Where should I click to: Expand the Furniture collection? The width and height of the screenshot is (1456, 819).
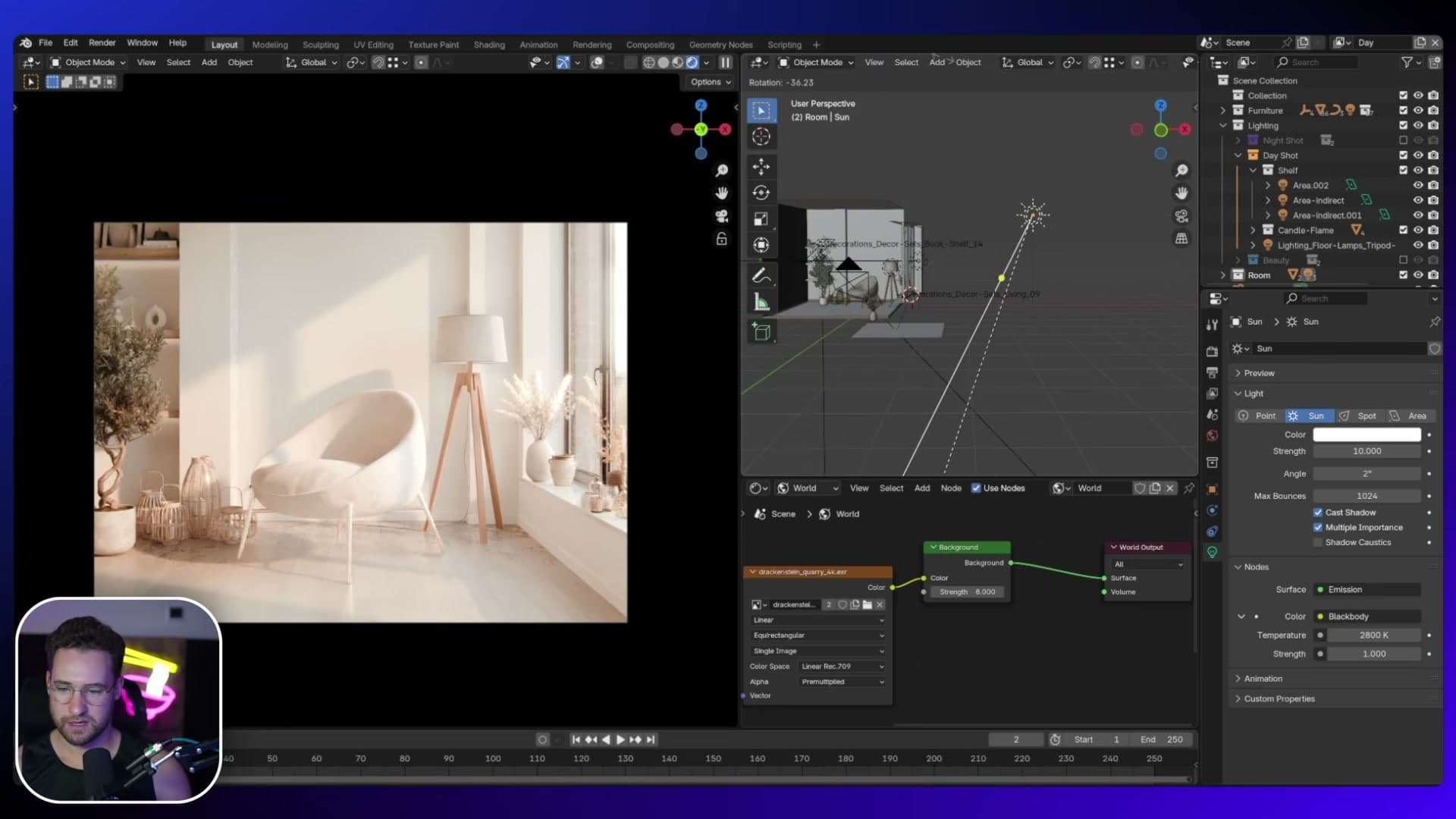tap(1222, 111)
